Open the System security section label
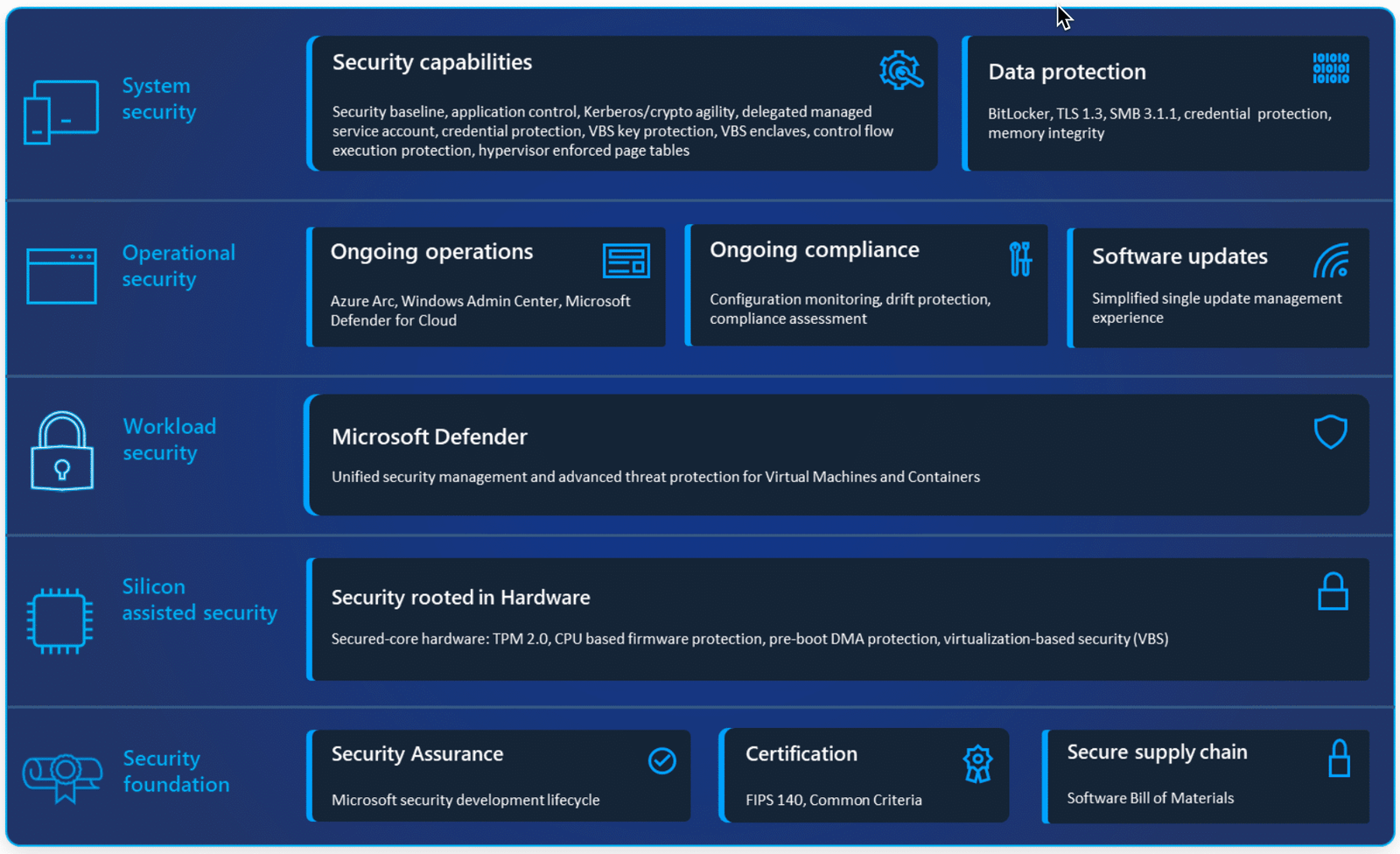Screen dimensions: 1400x854 [157, 98]
